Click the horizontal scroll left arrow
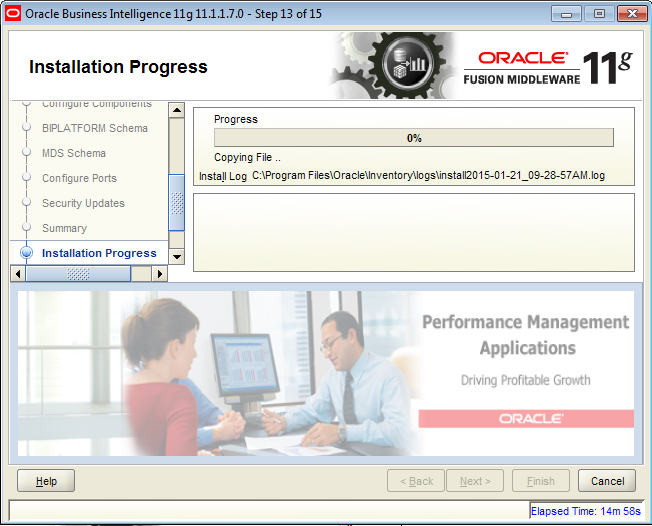The width and height of the screenshot is (652, 526). coord(18,274)
